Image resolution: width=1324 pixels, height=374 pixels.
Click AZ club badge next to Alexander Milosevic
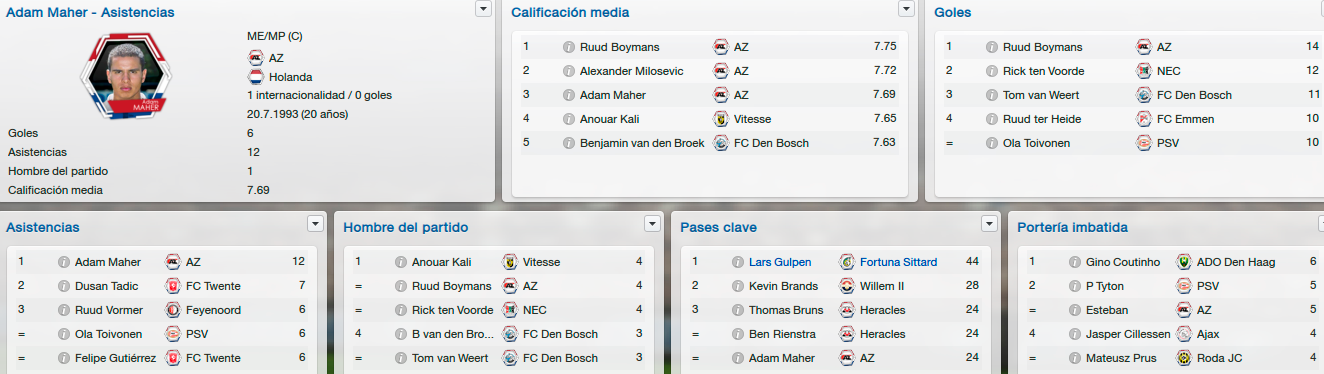[721, 71]
